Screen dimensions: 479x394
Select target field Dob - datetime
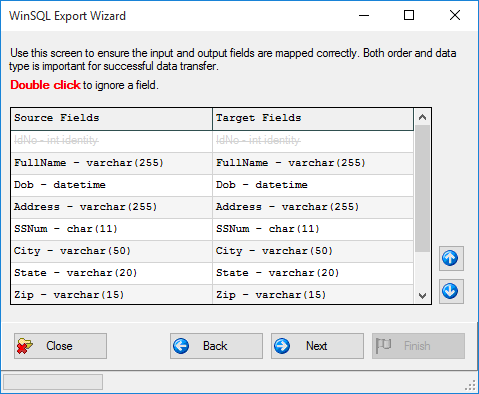coord(313,185)
